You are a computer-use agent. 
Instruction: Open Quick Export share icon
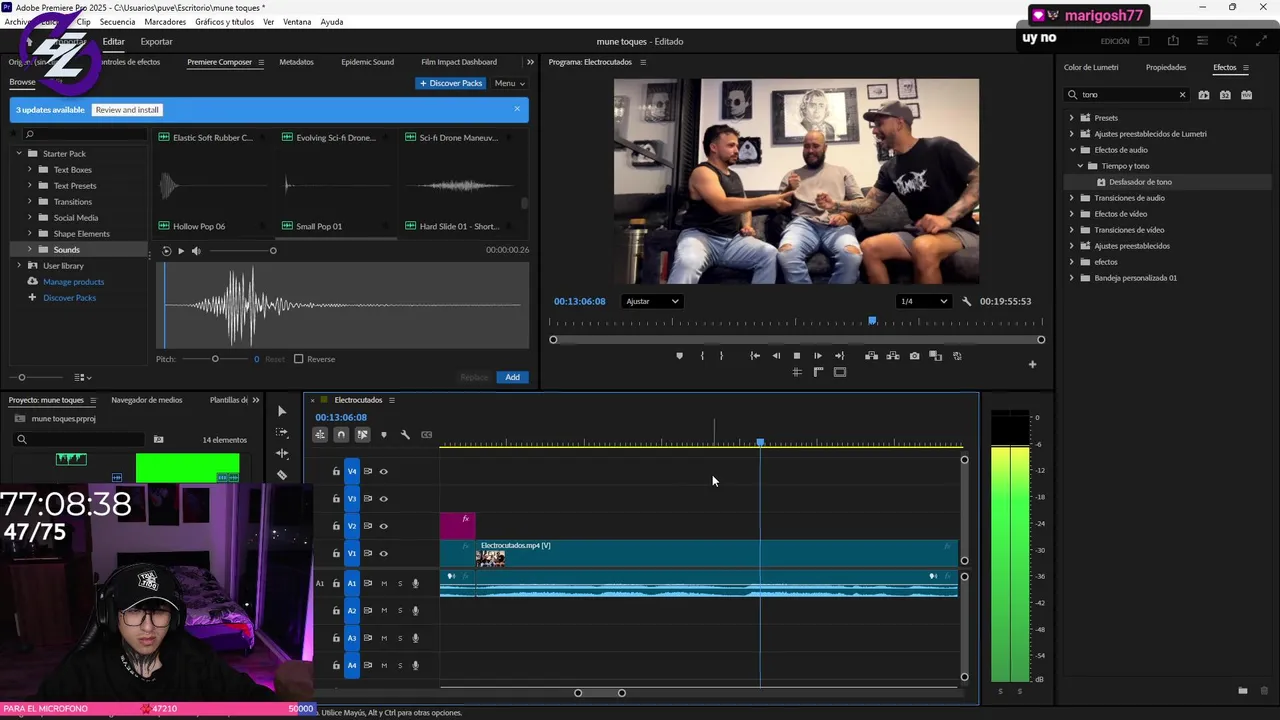[1173, 41]
